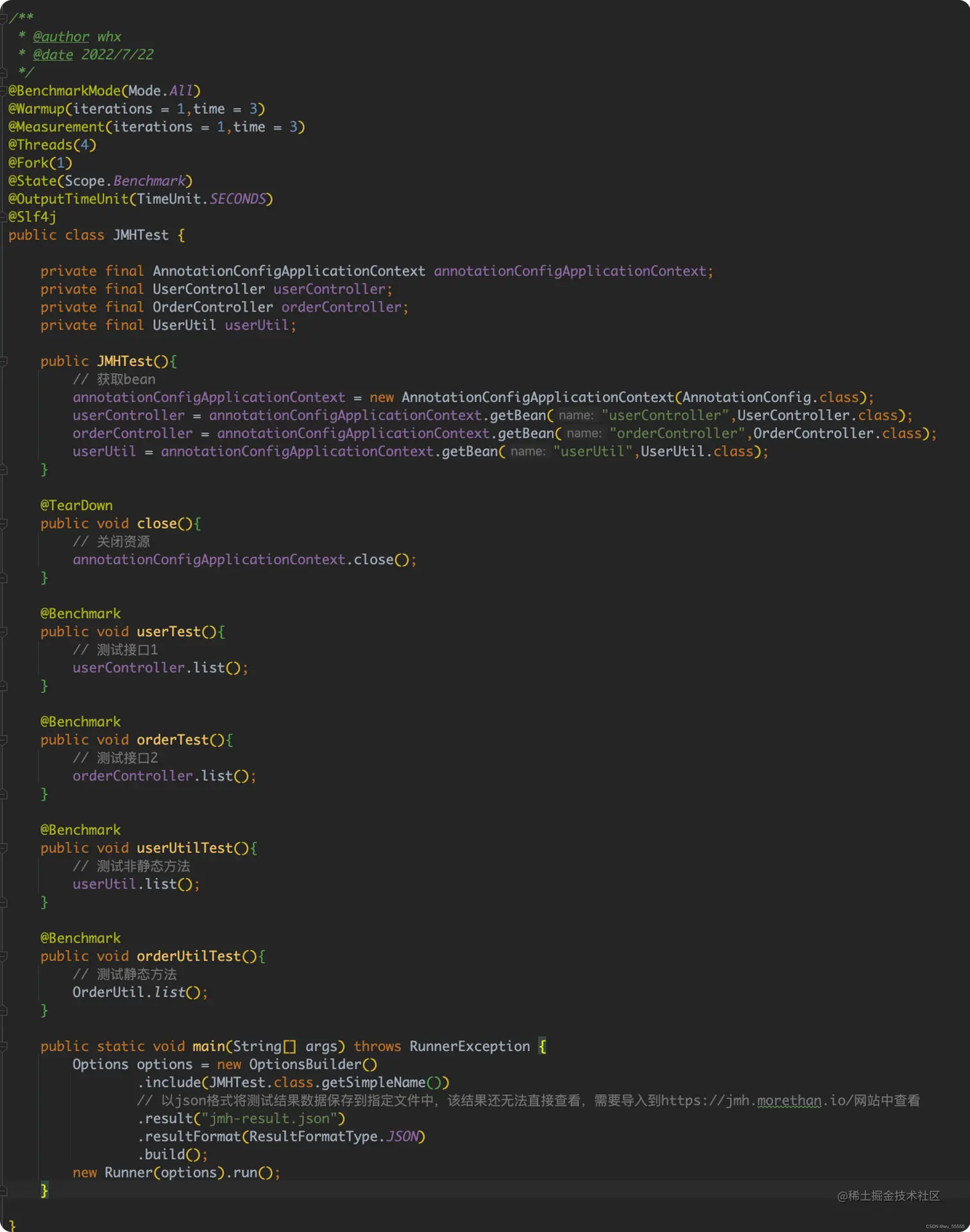
Task: Collapse the @BenchmarkMode annotations fold marker
Action: (x=3, y=91)
